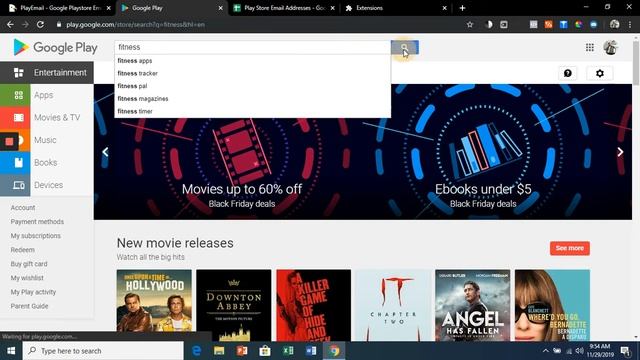
Task: Open Buy gift card link
Action: (29, 264)
